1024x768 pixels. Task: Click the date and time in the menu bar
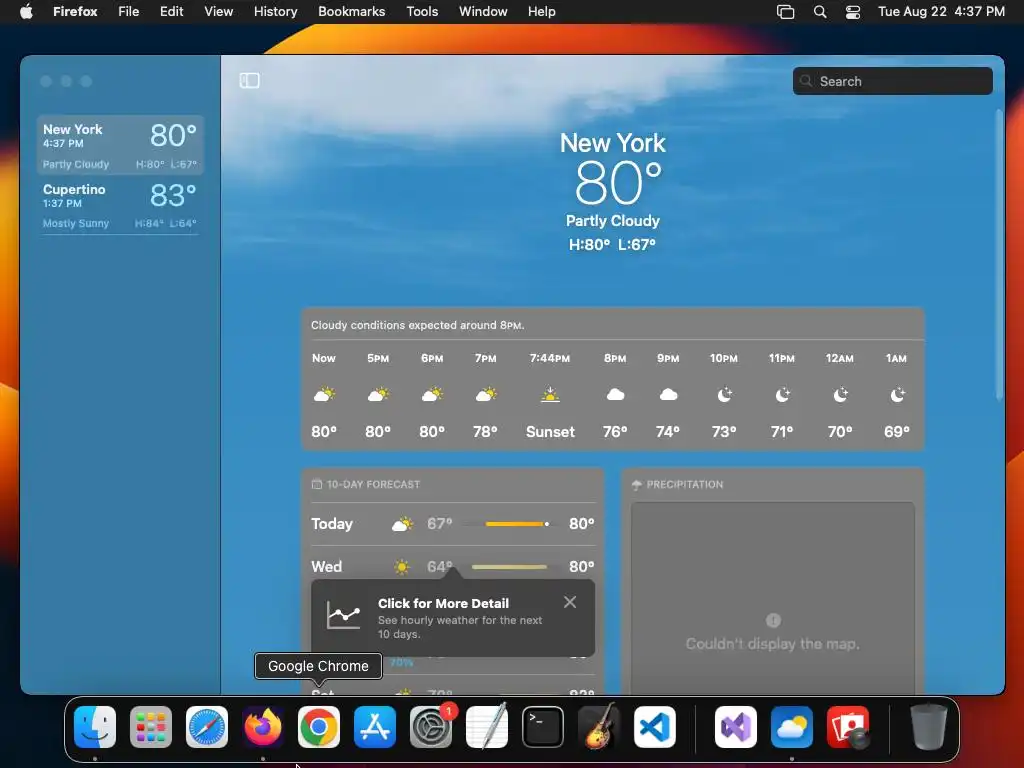[x=941, y=11]
